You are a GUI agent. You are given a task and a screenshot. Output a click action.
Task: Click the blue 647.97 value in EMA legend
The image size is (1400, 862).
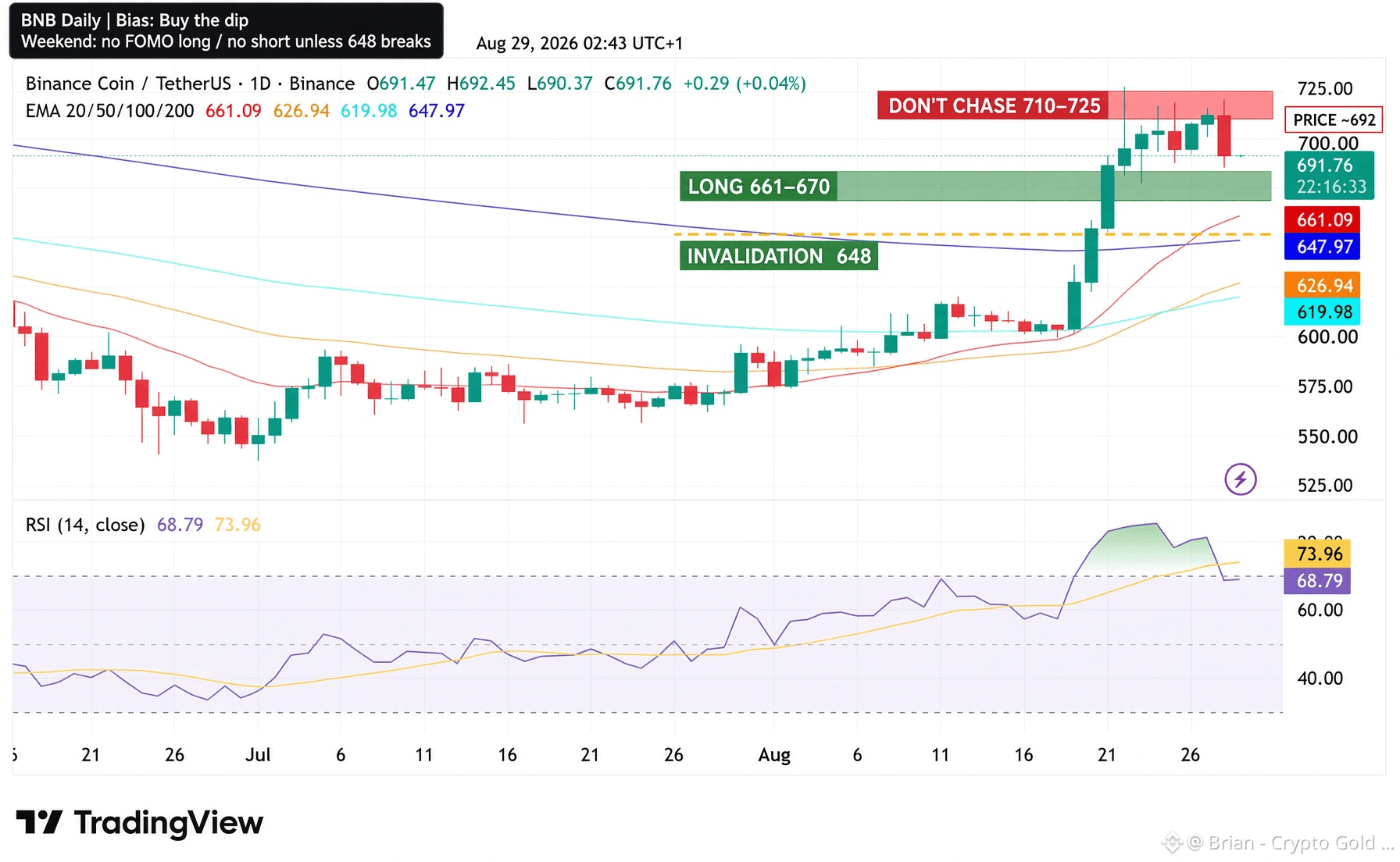coord(437,111)
